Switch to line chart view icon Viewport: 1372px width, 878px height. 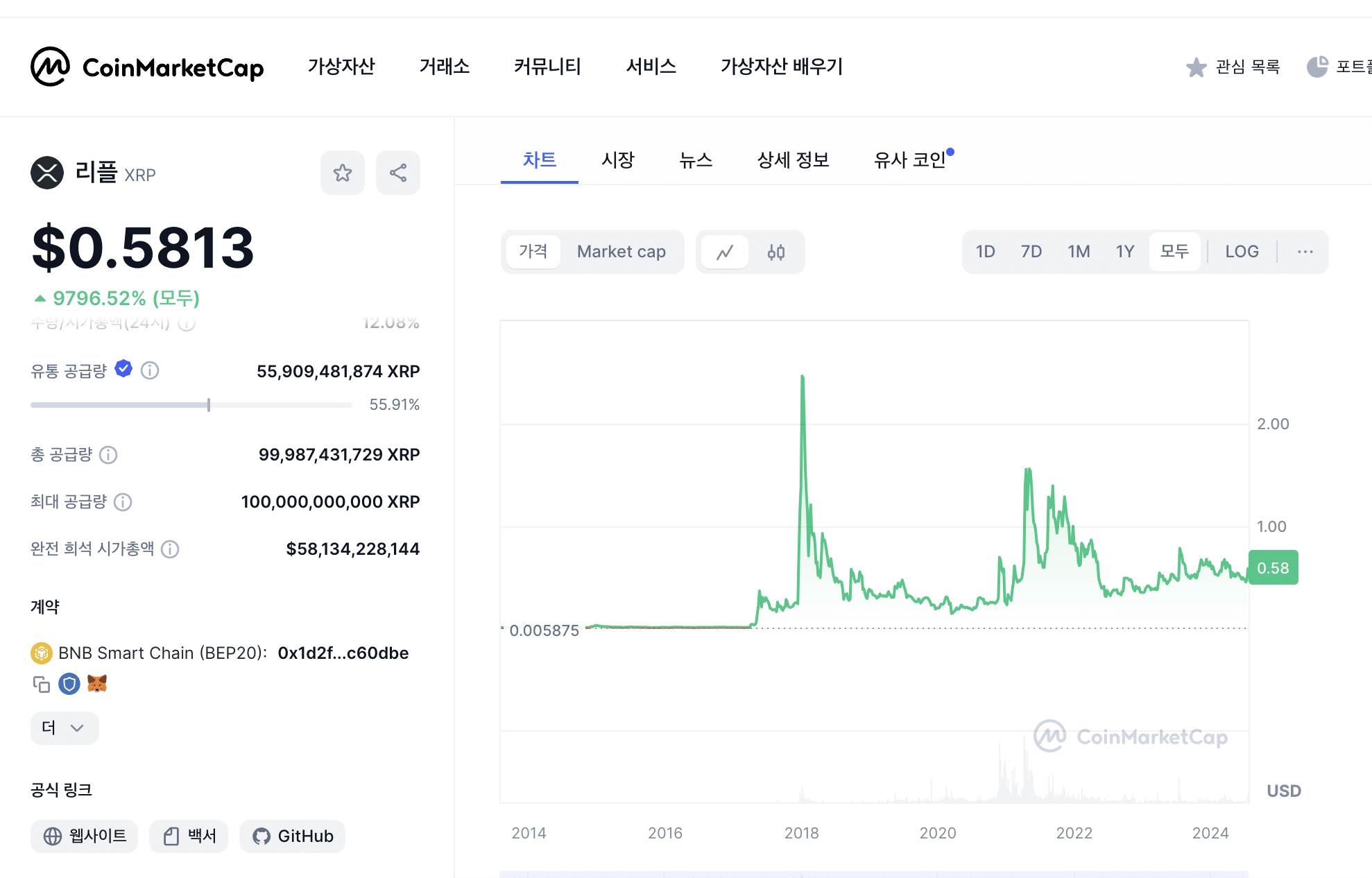pos(725,252)
